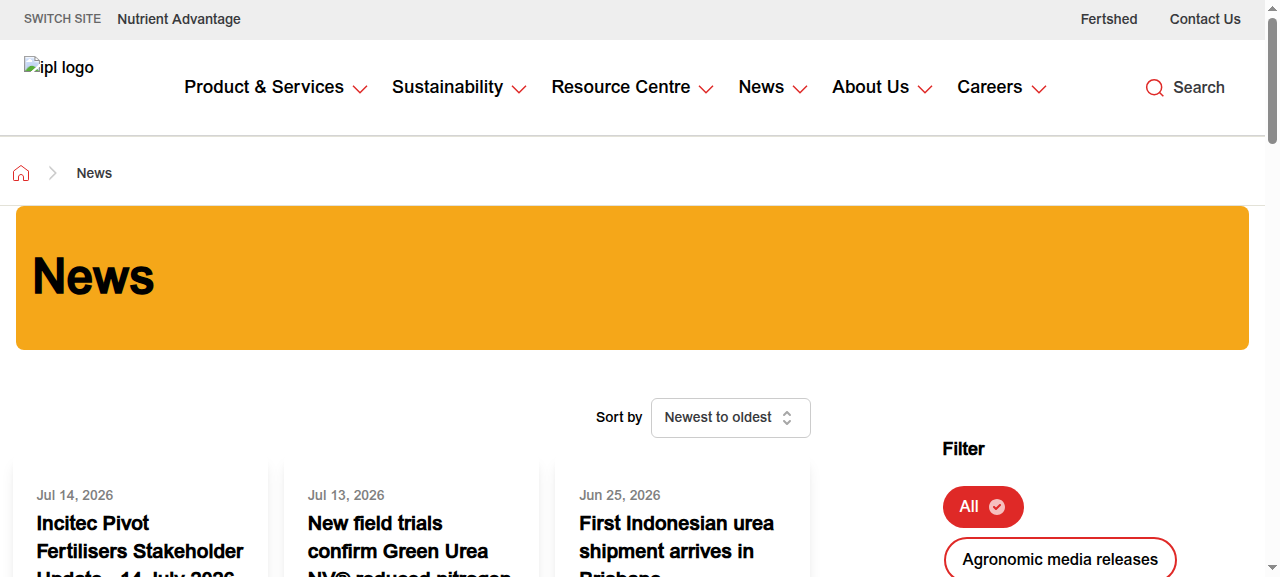Expand the Careers menu

point(1002,87)
